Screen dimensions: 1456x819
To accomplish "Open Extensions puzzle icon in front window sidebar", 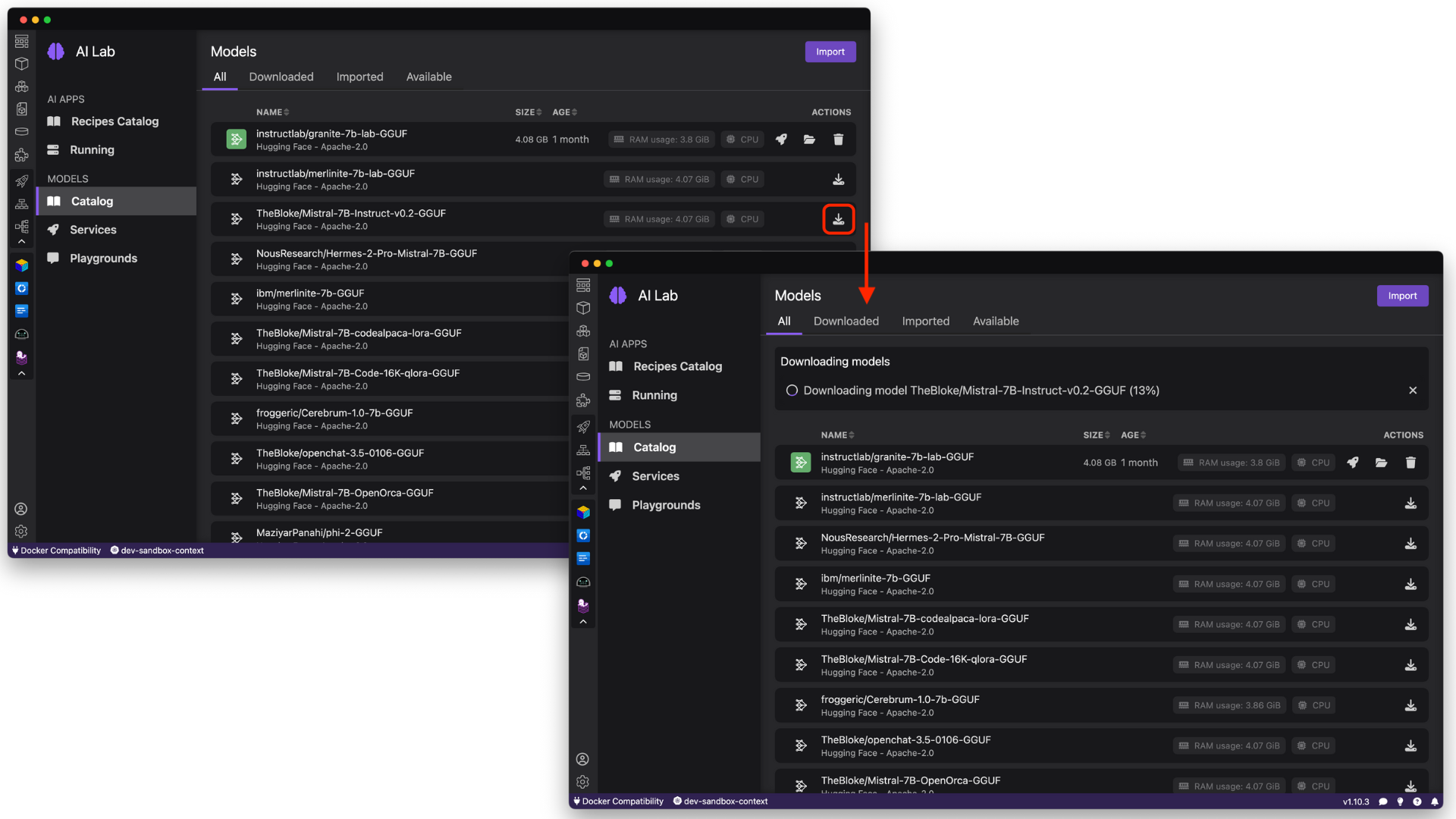I will 583,400.
